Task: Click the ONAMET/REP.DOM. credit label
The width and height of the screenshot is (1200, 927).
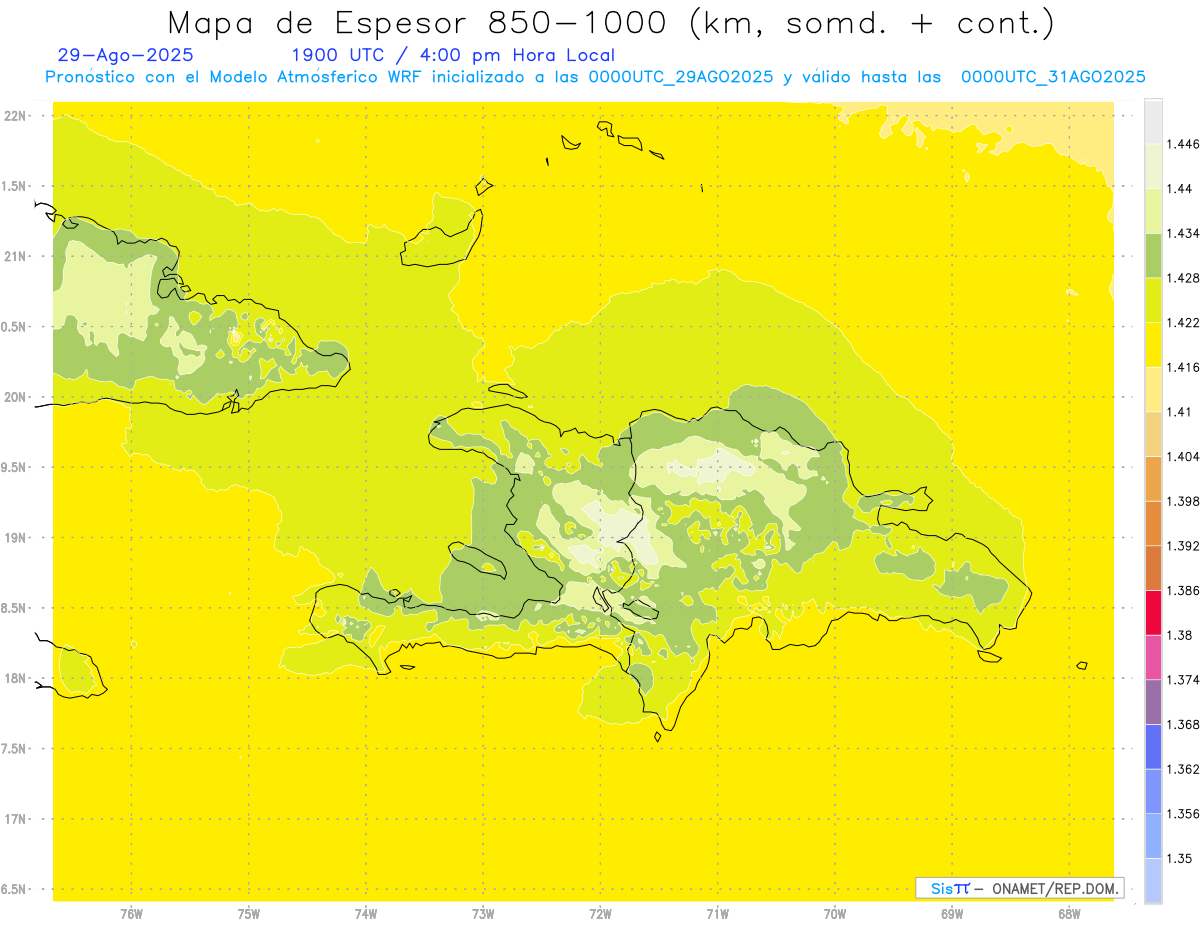Action: tap(1054, 888)
